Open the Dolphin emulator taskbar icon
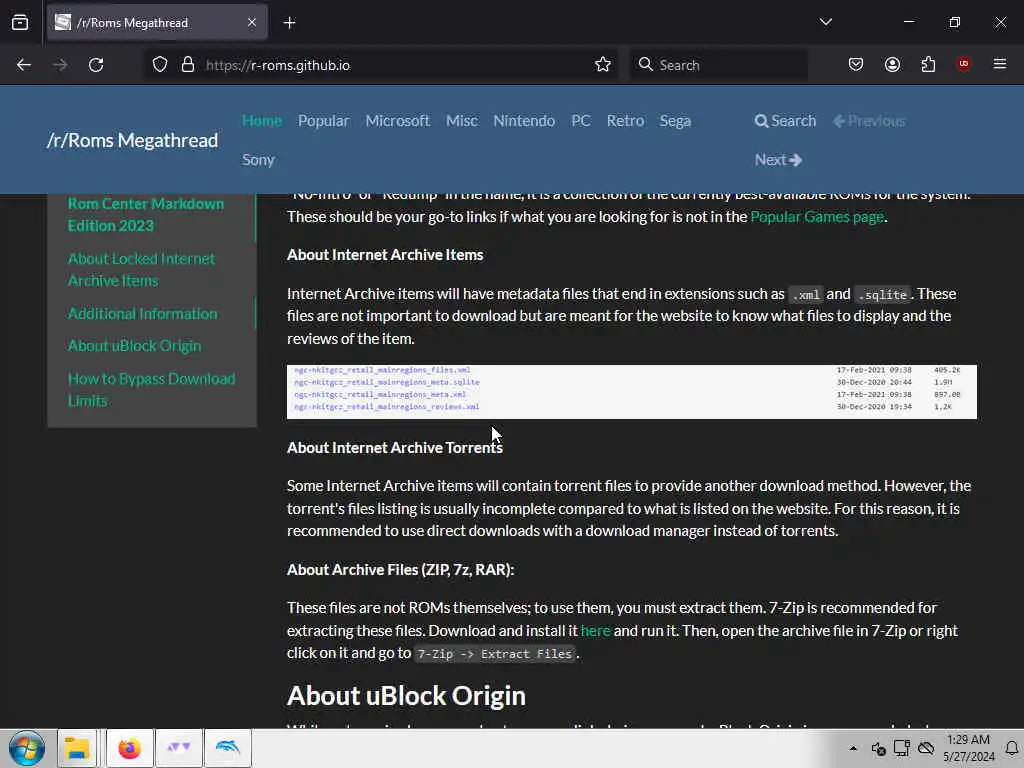Image resolution: width=1024 pixels, height=768 pixels. point(227,748)
